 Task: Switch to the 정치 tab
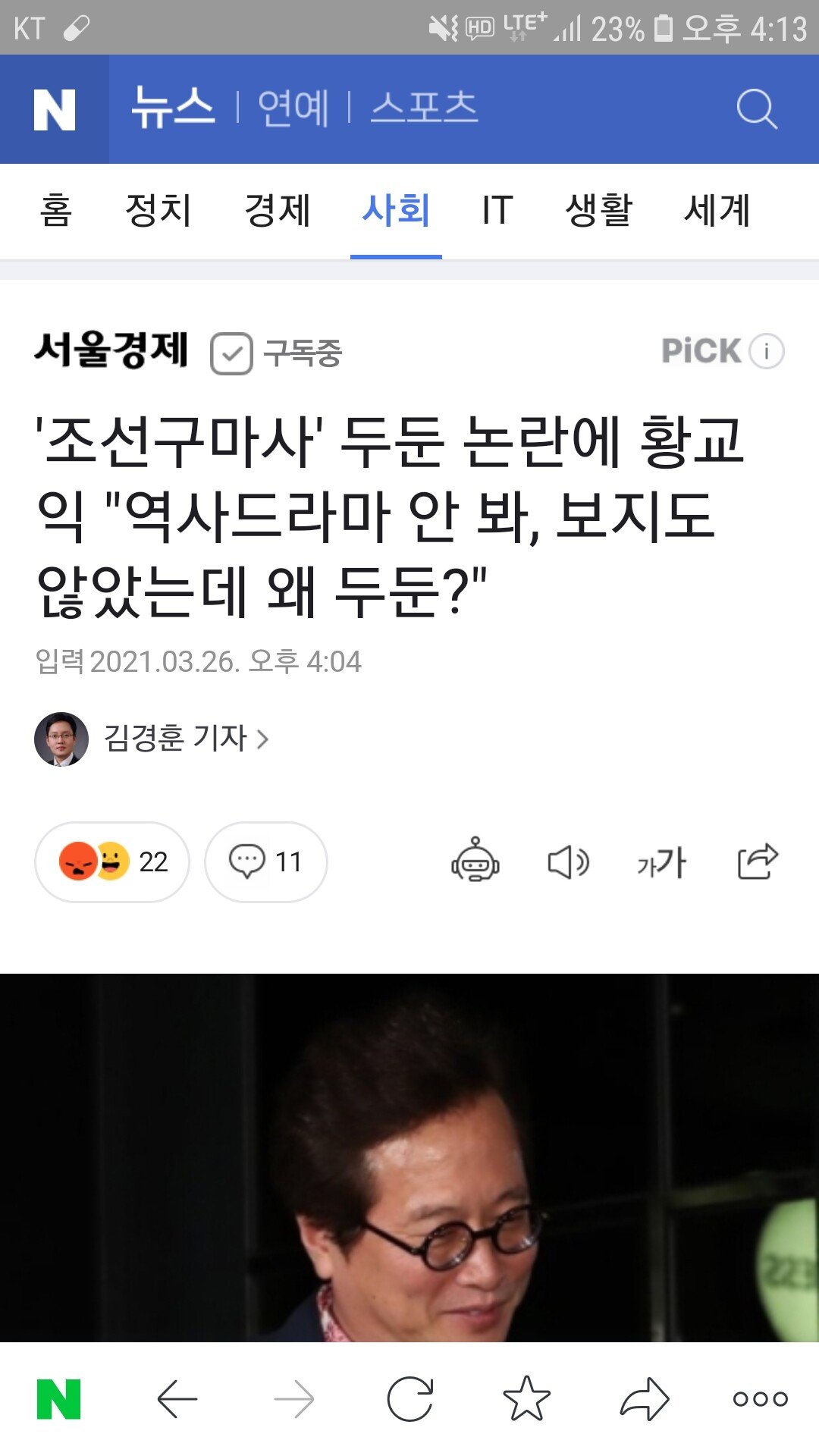(x=158, y=210)
